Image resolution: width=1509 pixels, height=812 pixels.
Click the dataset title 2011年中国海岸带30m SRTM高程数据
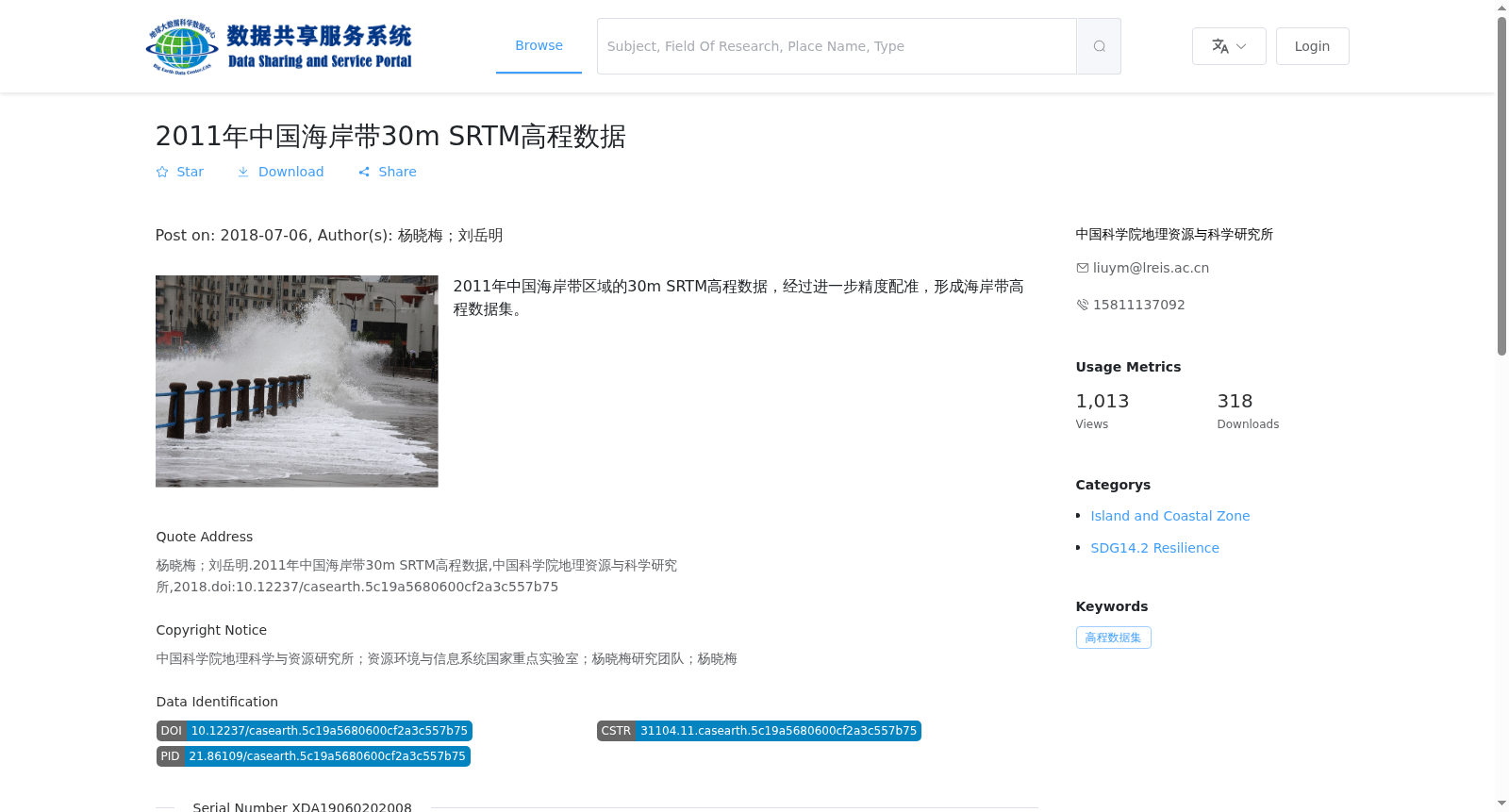[390, 137]
